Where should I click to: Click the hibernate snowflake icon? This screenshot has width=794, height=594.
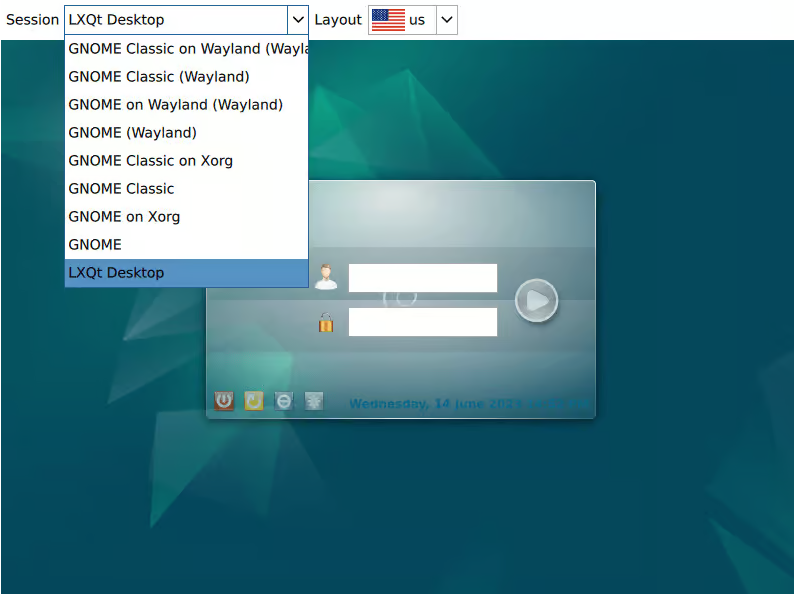[x=313, y=401]
